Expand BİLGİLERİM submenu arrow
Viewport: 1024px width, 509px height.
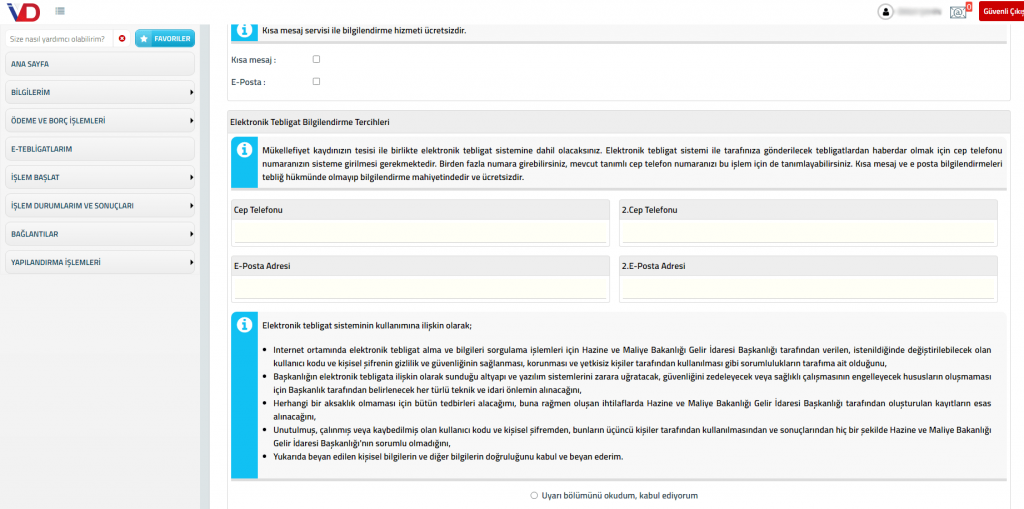click(x=191, y=93)
